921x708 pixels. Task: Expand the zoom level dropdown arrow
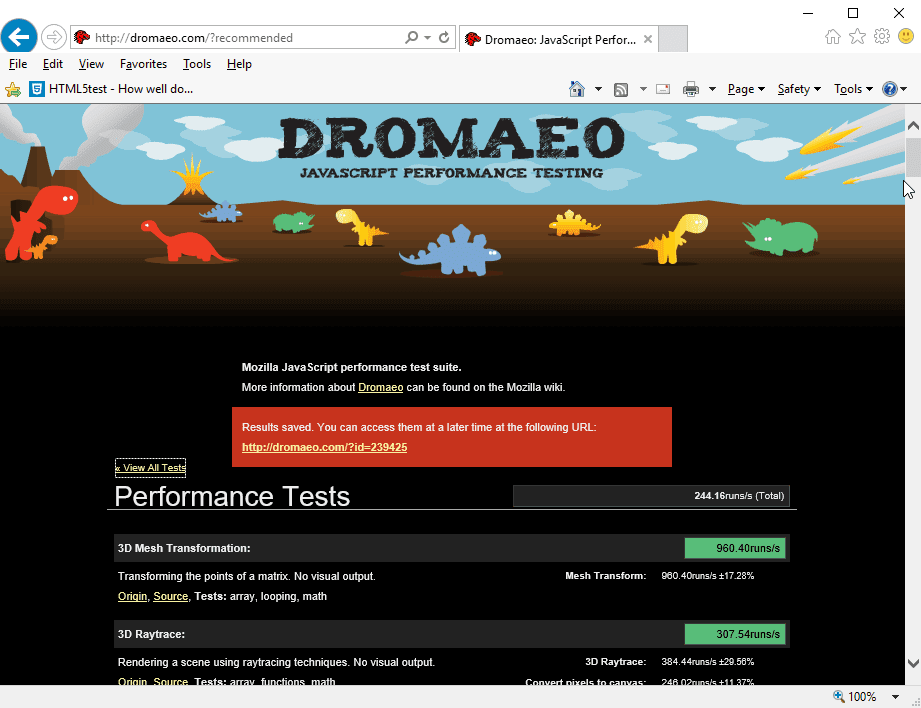(895, 697)
